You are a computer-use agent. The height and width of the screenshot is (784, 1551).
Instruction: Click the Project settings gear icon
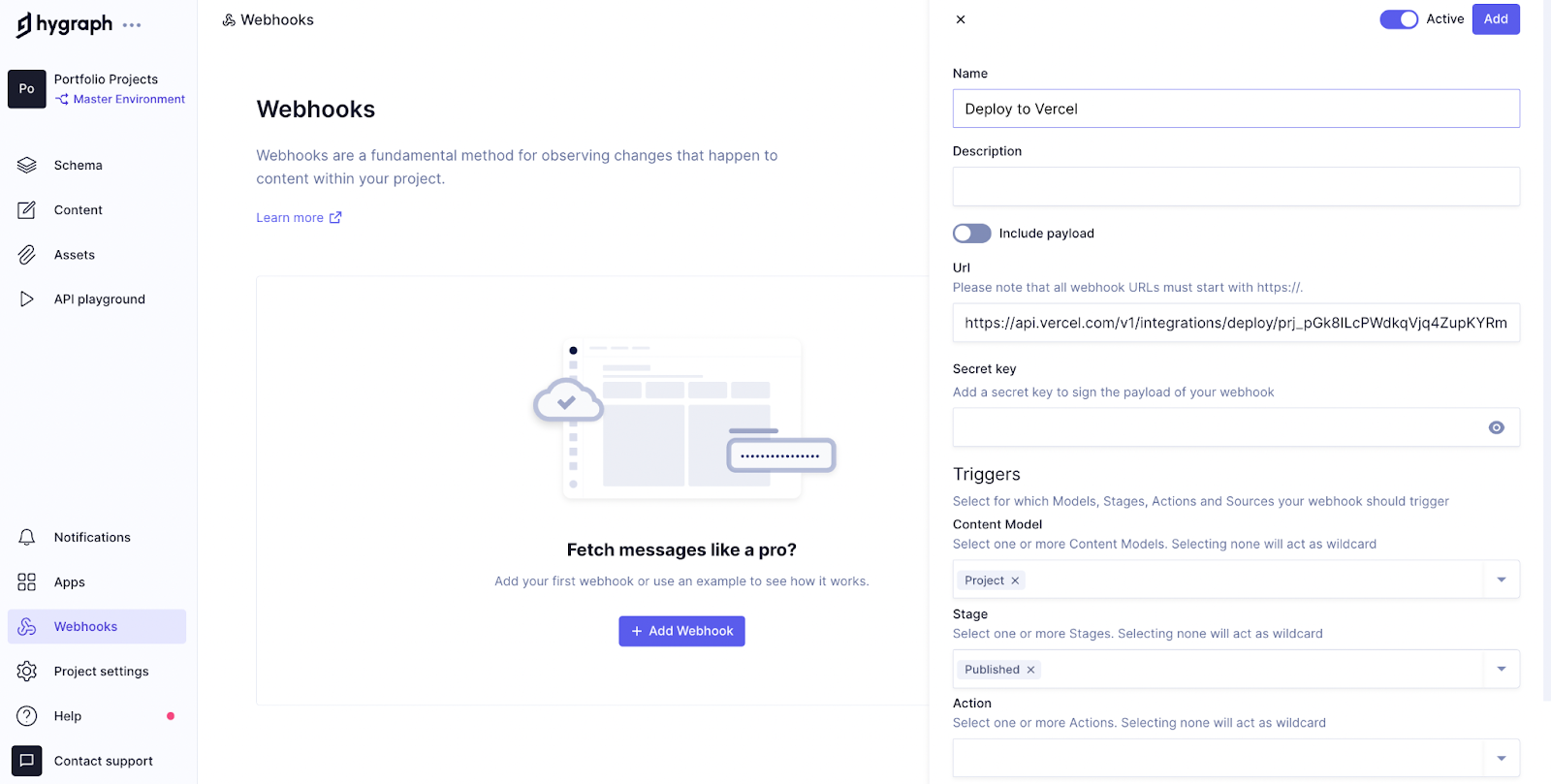pos(27,672)
